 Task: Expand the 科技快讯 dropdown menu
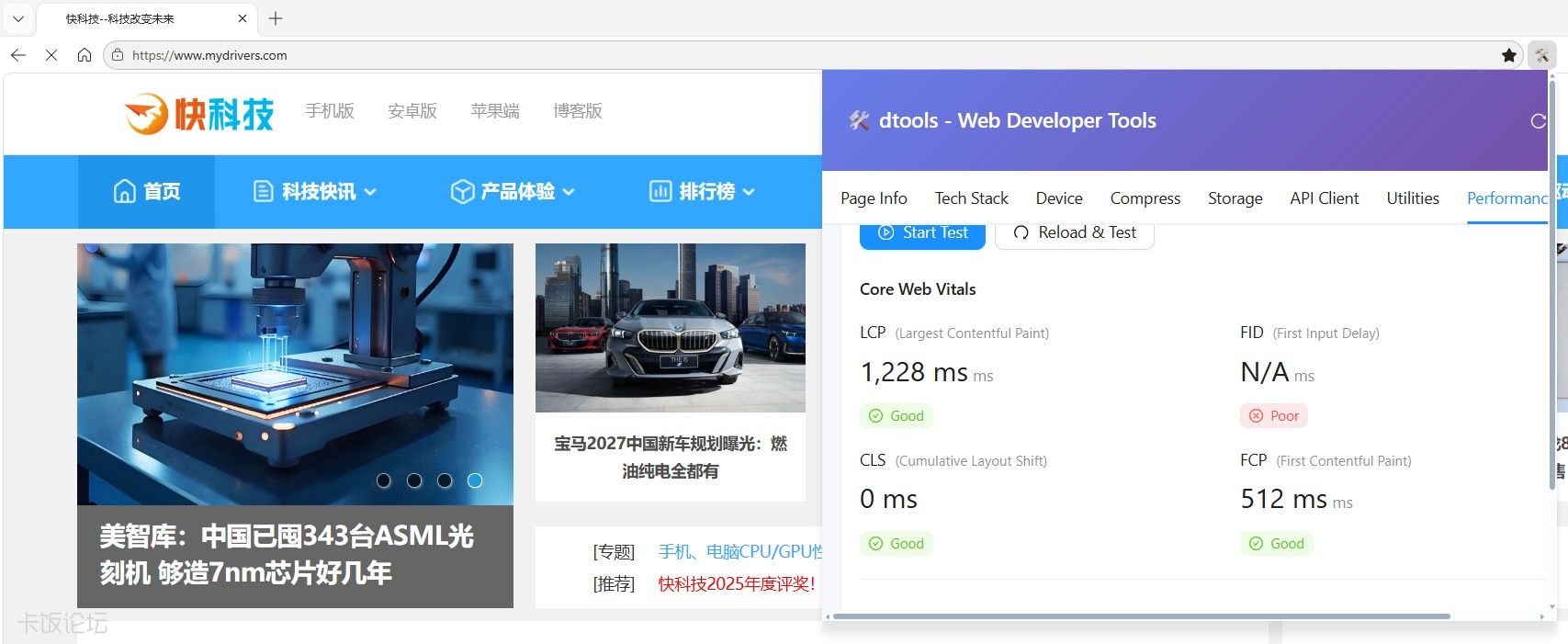coord(315,191)
